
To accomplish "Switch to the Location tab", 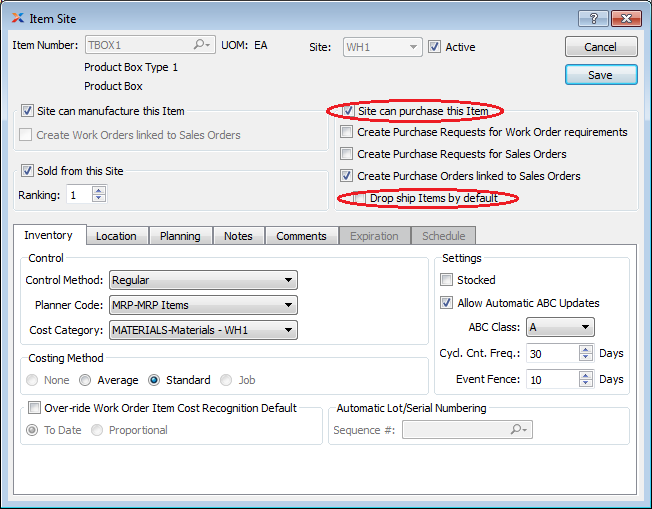I will [x=116, y=236].
